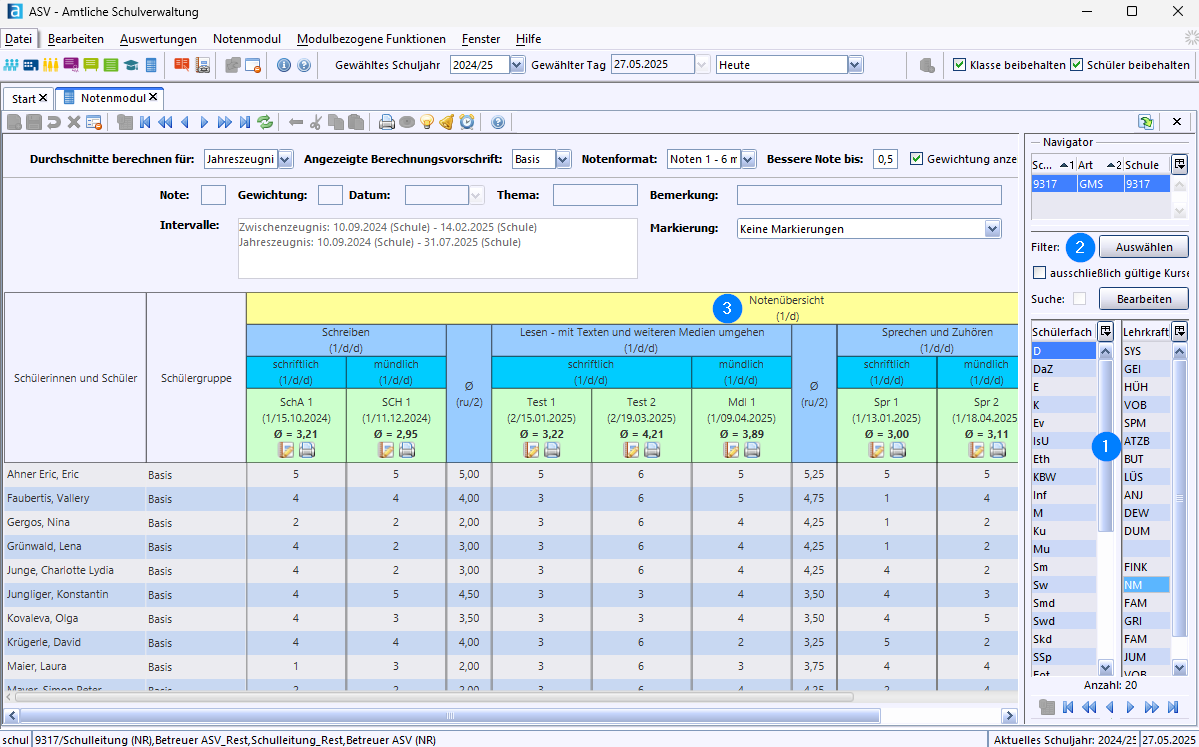Click the print icon under SchA 1
Screen dimensions: 1199x747
306,450
